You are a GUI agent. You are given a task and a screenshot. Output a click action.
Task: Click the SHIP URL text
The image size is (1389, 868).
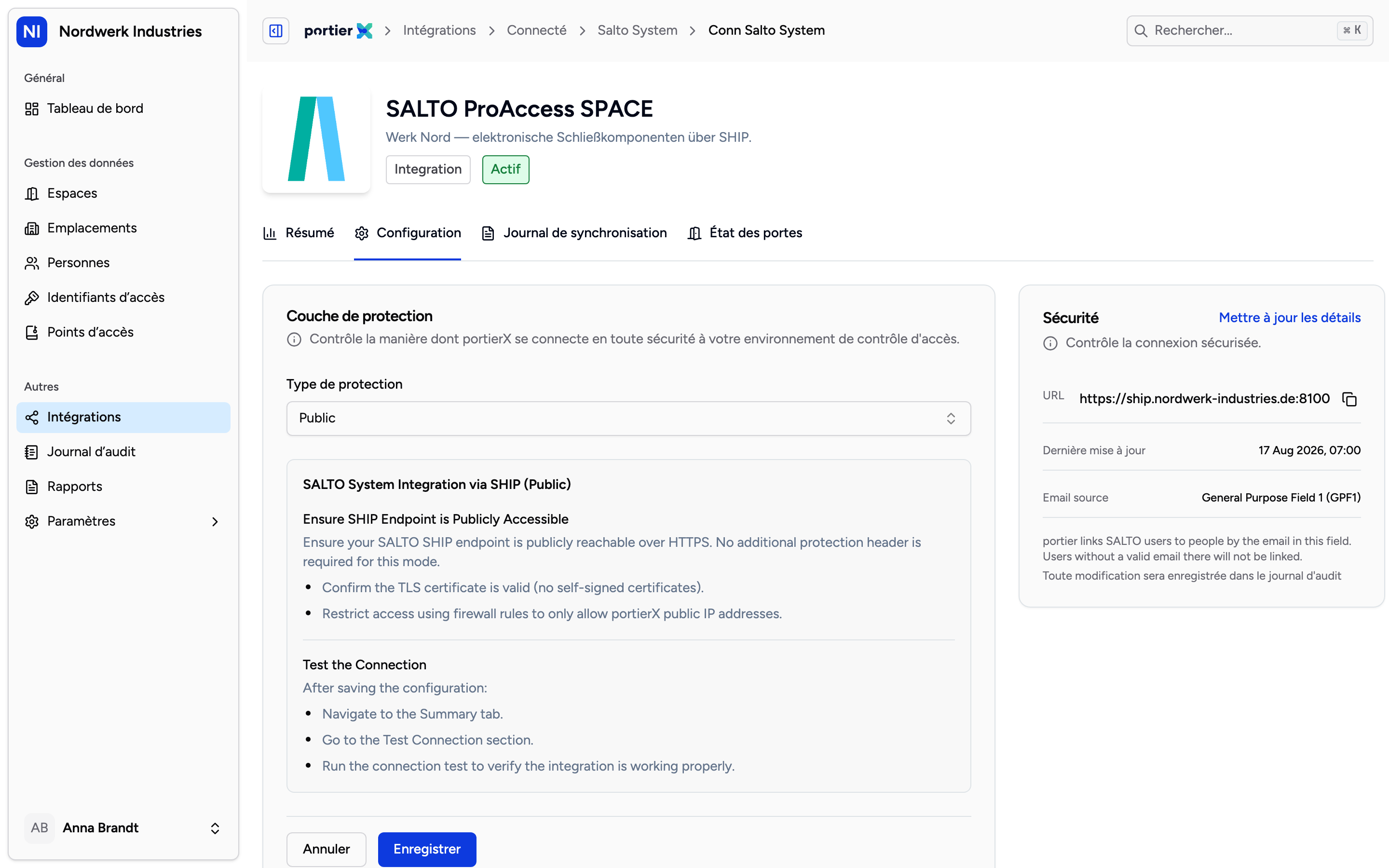pyautogui.click(x=1204, y=399)
